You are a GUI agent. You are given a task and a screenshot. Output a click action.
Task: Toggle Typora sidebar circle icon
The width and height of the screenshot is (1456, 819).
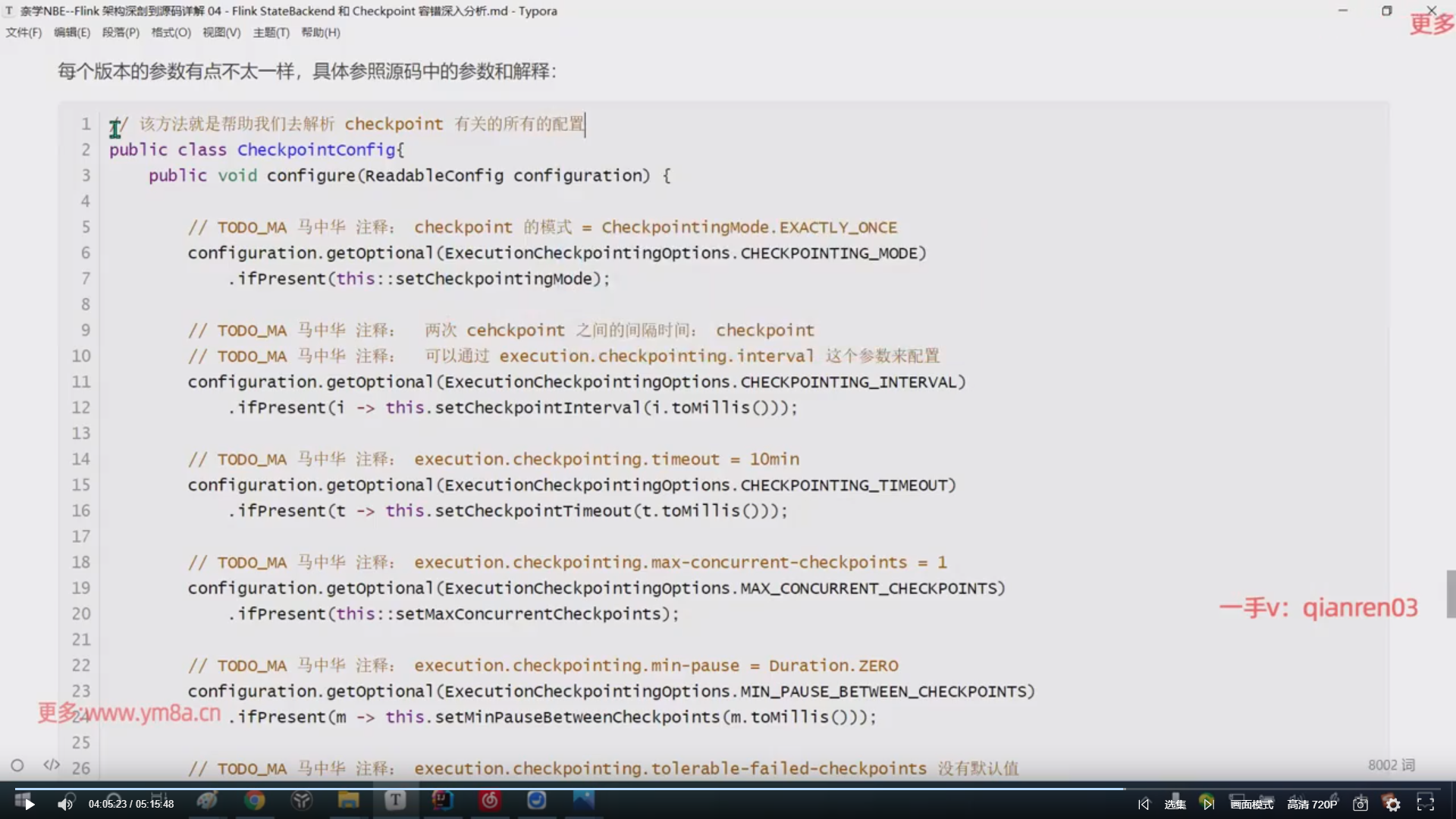point(17,765)
